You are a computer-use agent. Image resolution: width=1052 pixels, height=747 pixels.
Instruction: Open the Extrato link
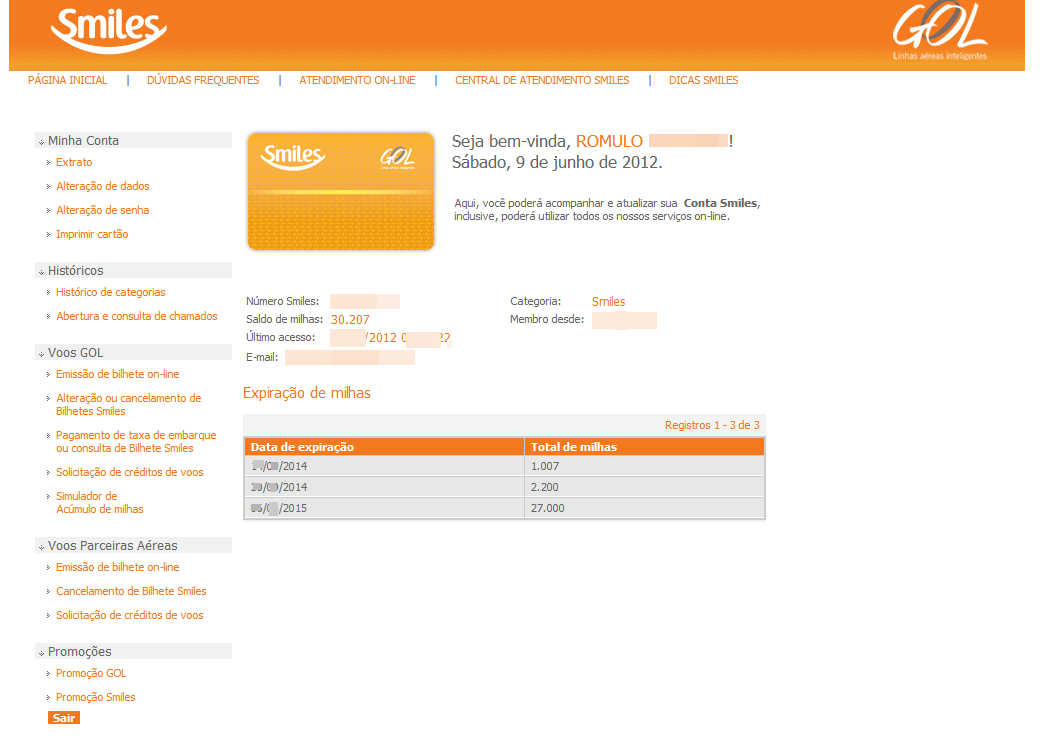tap(74, 162)
